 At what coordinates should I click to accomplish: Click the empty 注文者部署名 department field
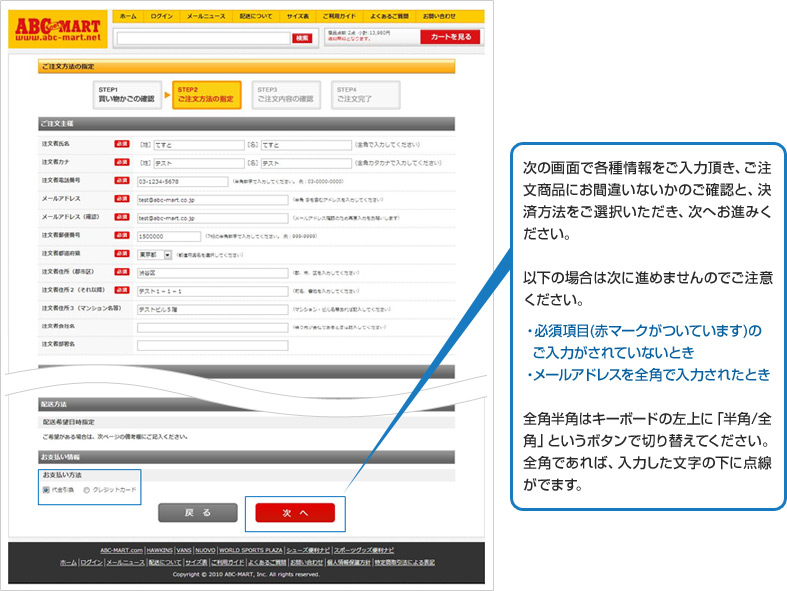click(x=213, y=345)
